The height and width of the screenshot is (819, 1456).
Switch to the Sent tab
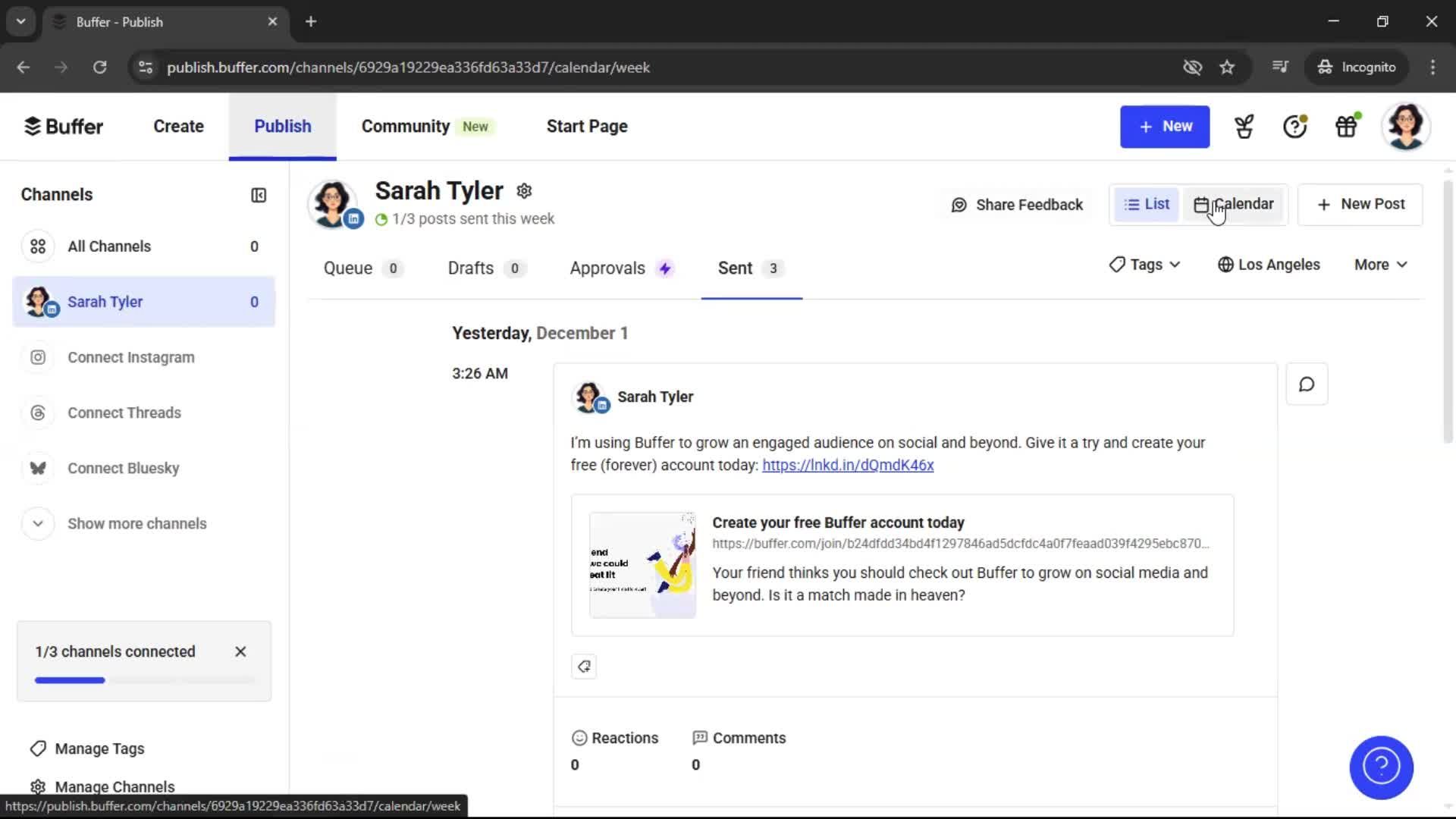tap(736, 268)
